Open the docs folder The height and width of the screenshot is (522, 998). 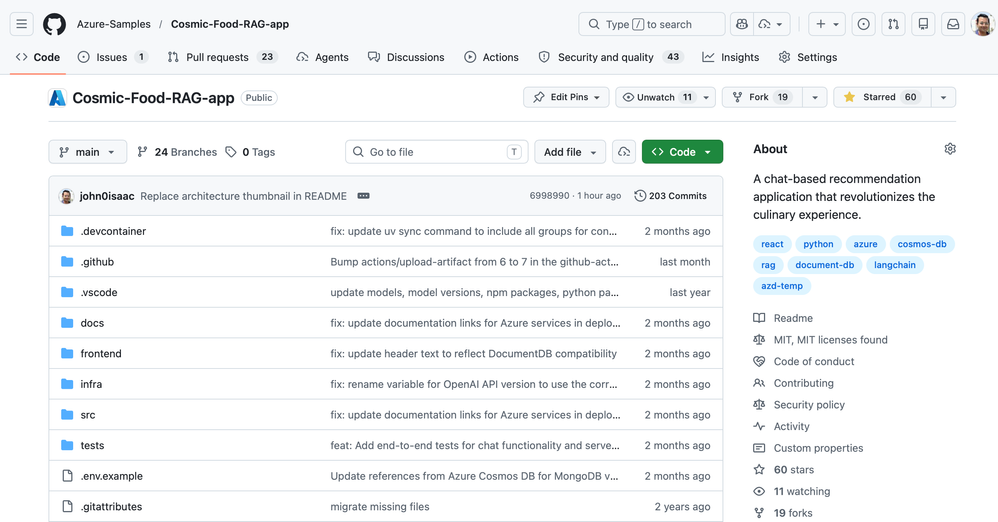point(92,323)
